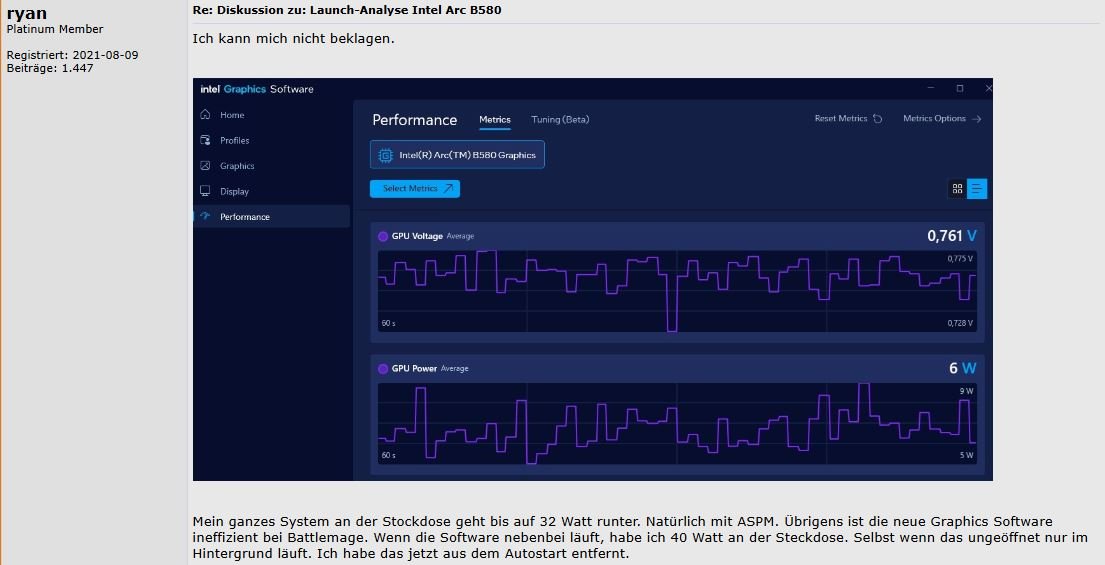This screenshot has height=565, width=1105.
Task: Switch to list view layout
Action: [977, 189]
